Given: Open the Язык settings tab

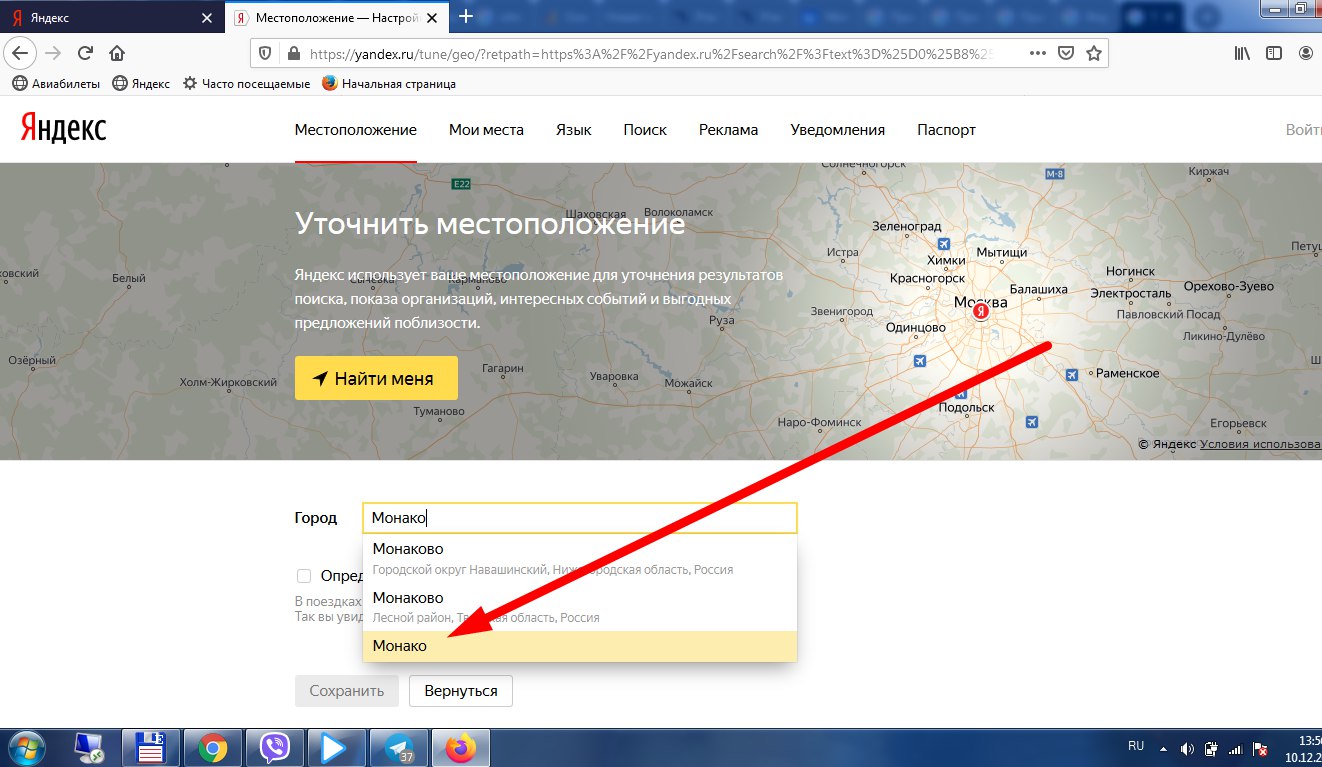Looking at the screenshot, I should pos(573,130).
